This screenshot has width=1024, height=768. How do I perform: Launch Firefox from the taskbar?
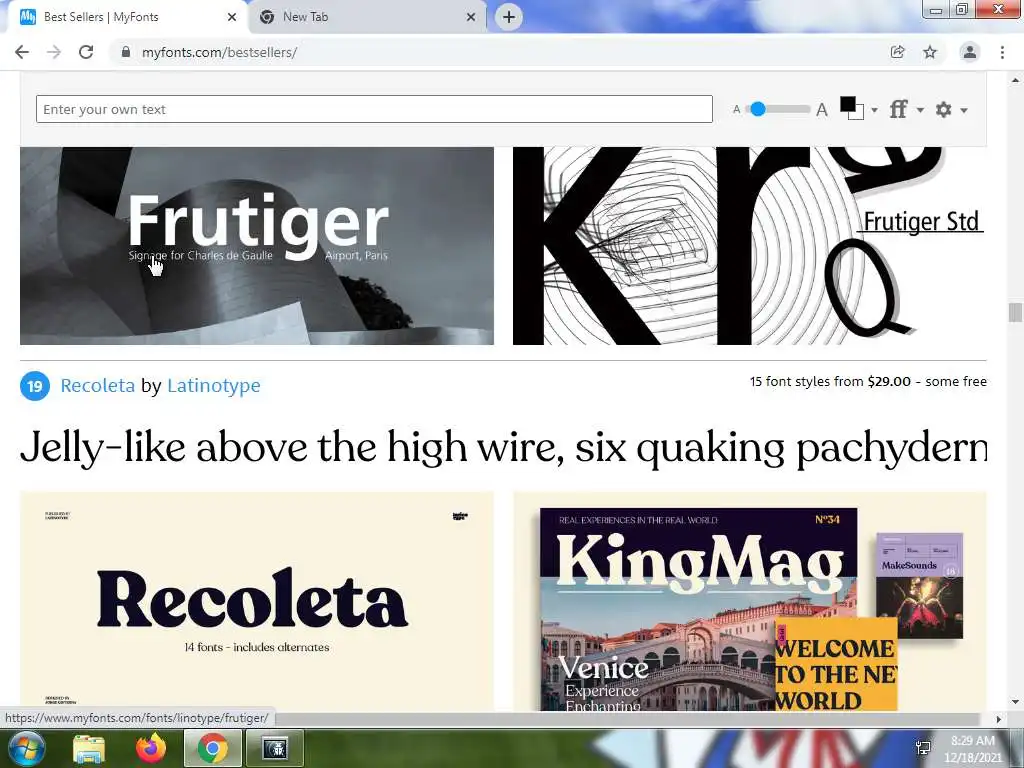150,748
